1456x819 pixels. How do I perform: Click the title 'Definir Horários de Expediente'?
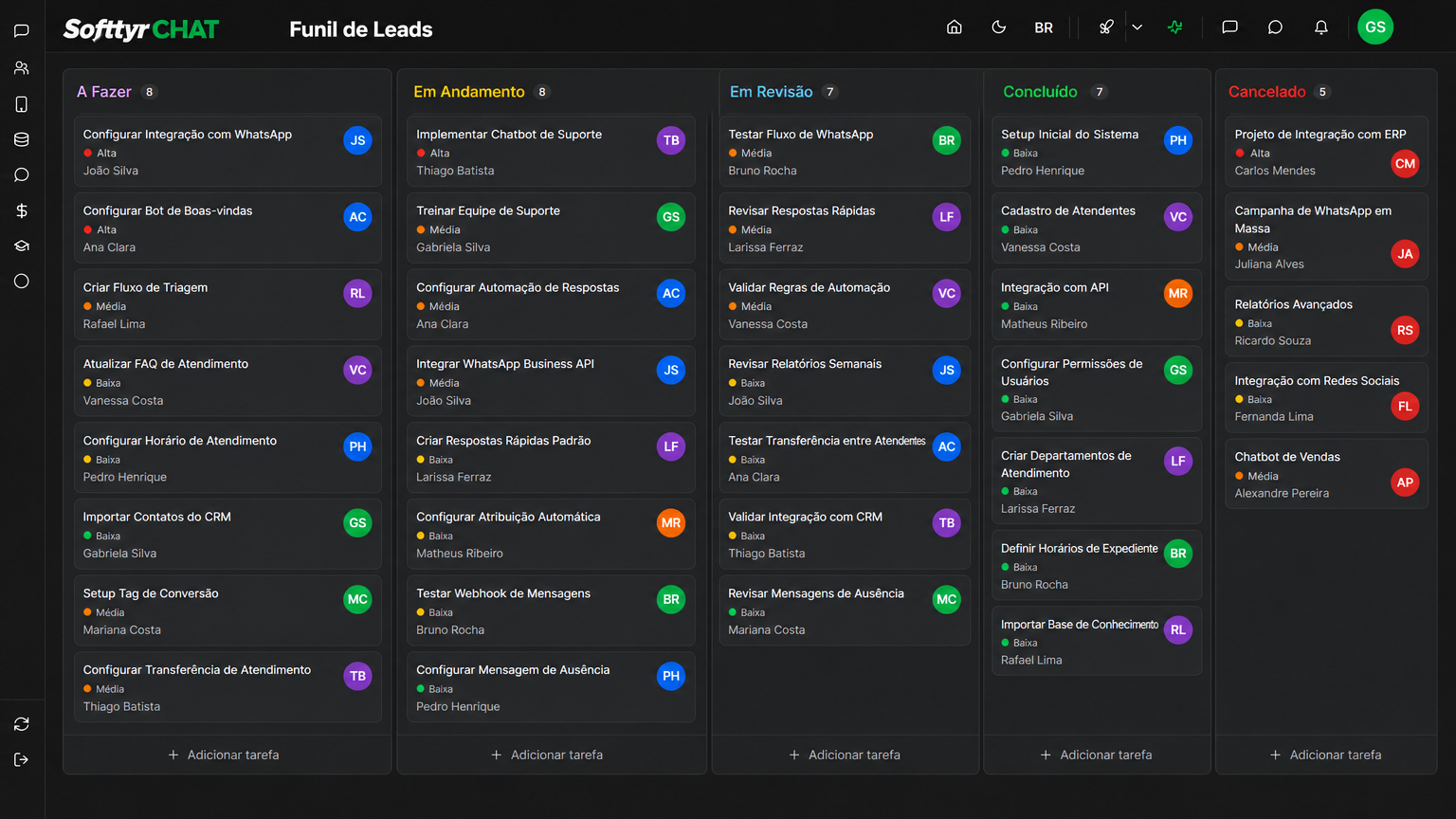click(1080, 549)
